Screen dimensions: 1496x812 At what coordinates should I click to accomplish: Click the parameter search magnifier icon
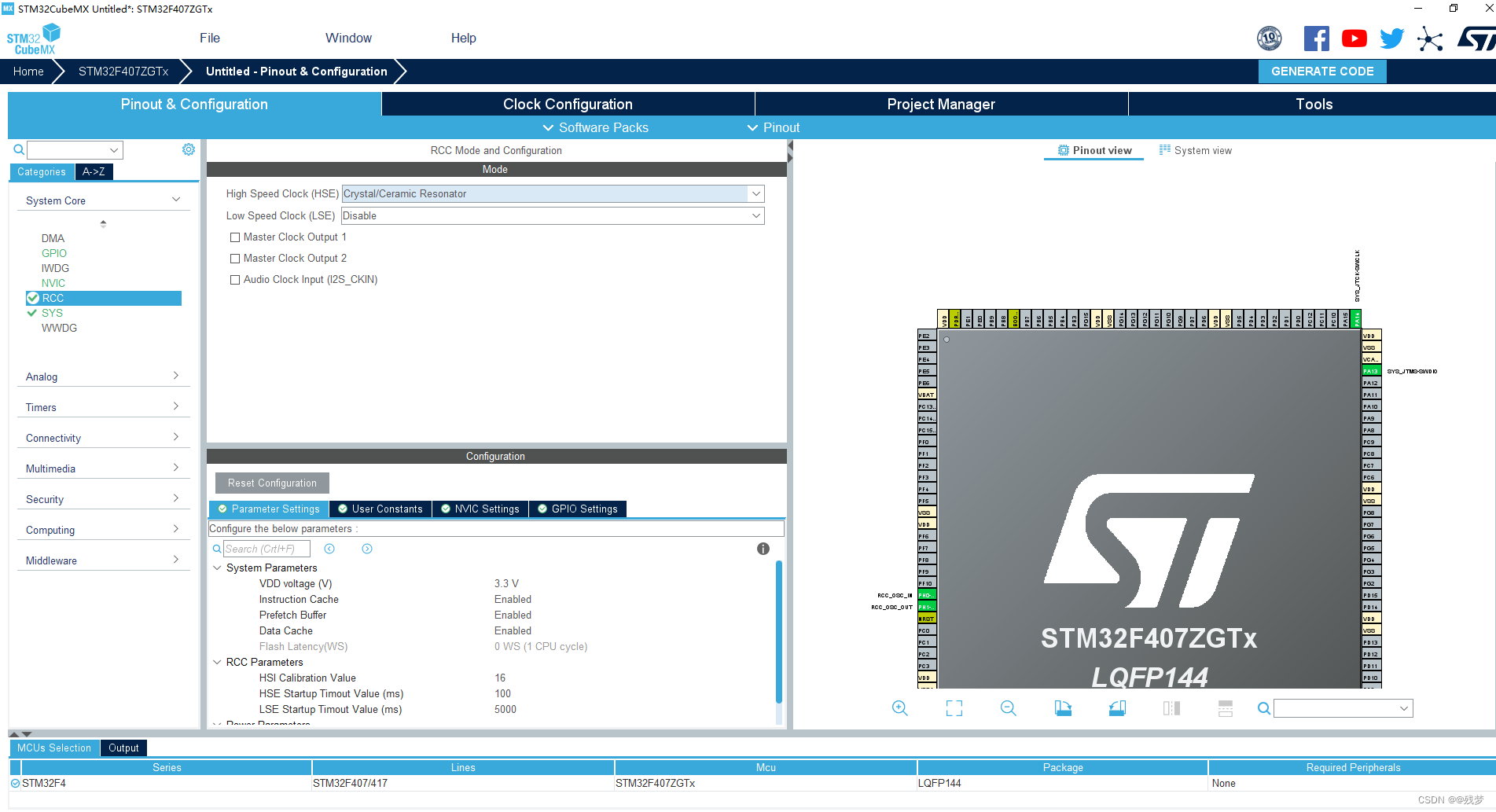pyautogui.click(x=217, y=549)
